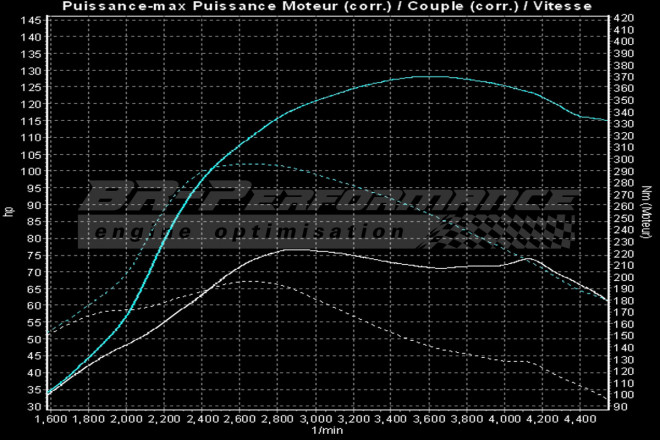
Task: Click the 100 value on hp axis
Action: pyautogui.click(x=30, y=171)
